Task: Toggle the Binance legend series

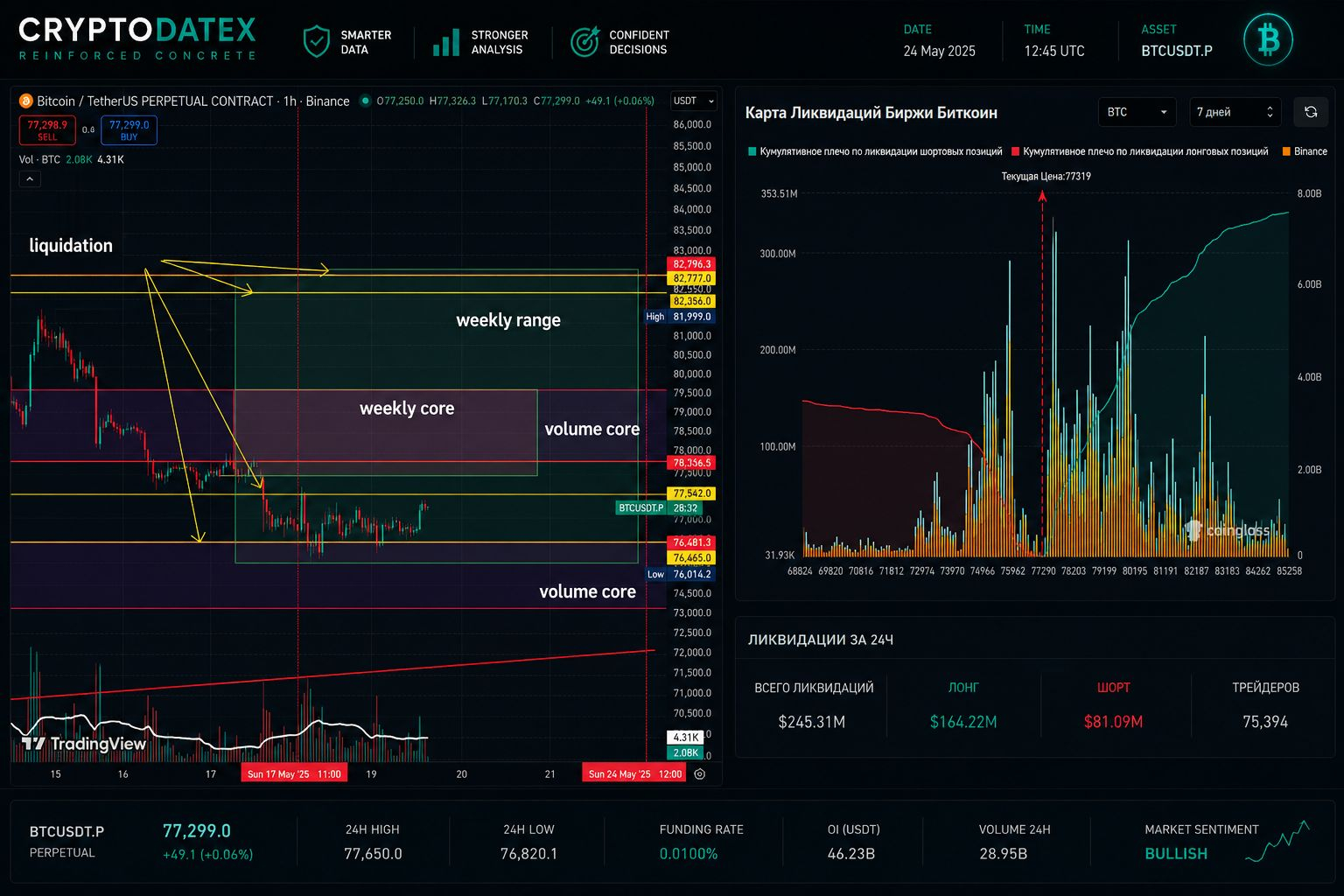Action: coord(1305,151)
